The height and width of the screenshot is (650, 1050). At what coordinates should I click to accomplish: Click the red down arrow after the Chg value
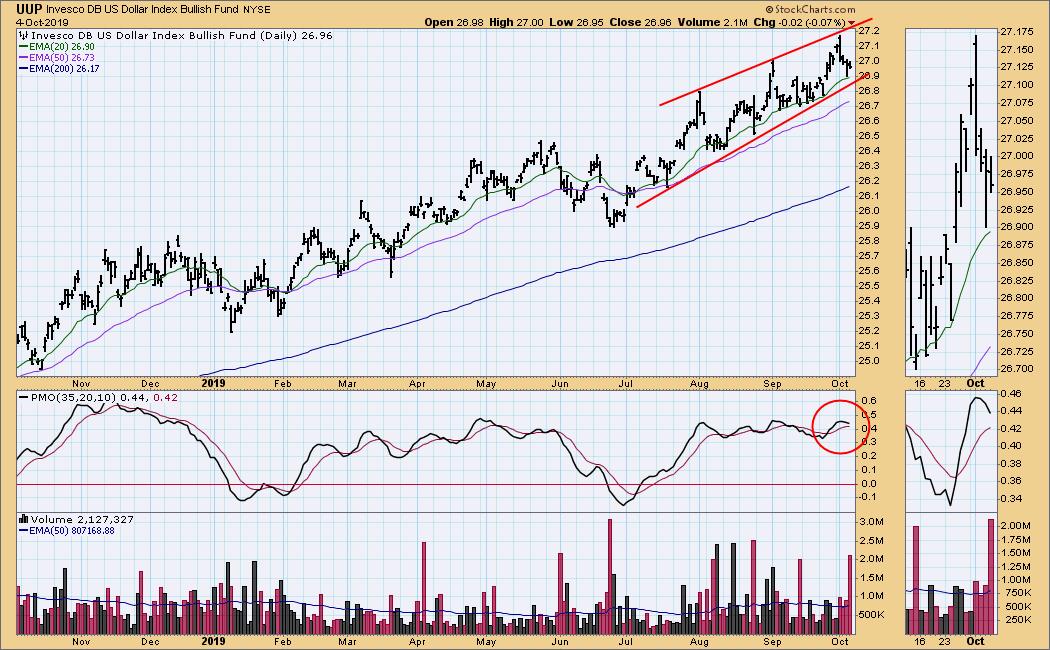click(x=852, y=23)
